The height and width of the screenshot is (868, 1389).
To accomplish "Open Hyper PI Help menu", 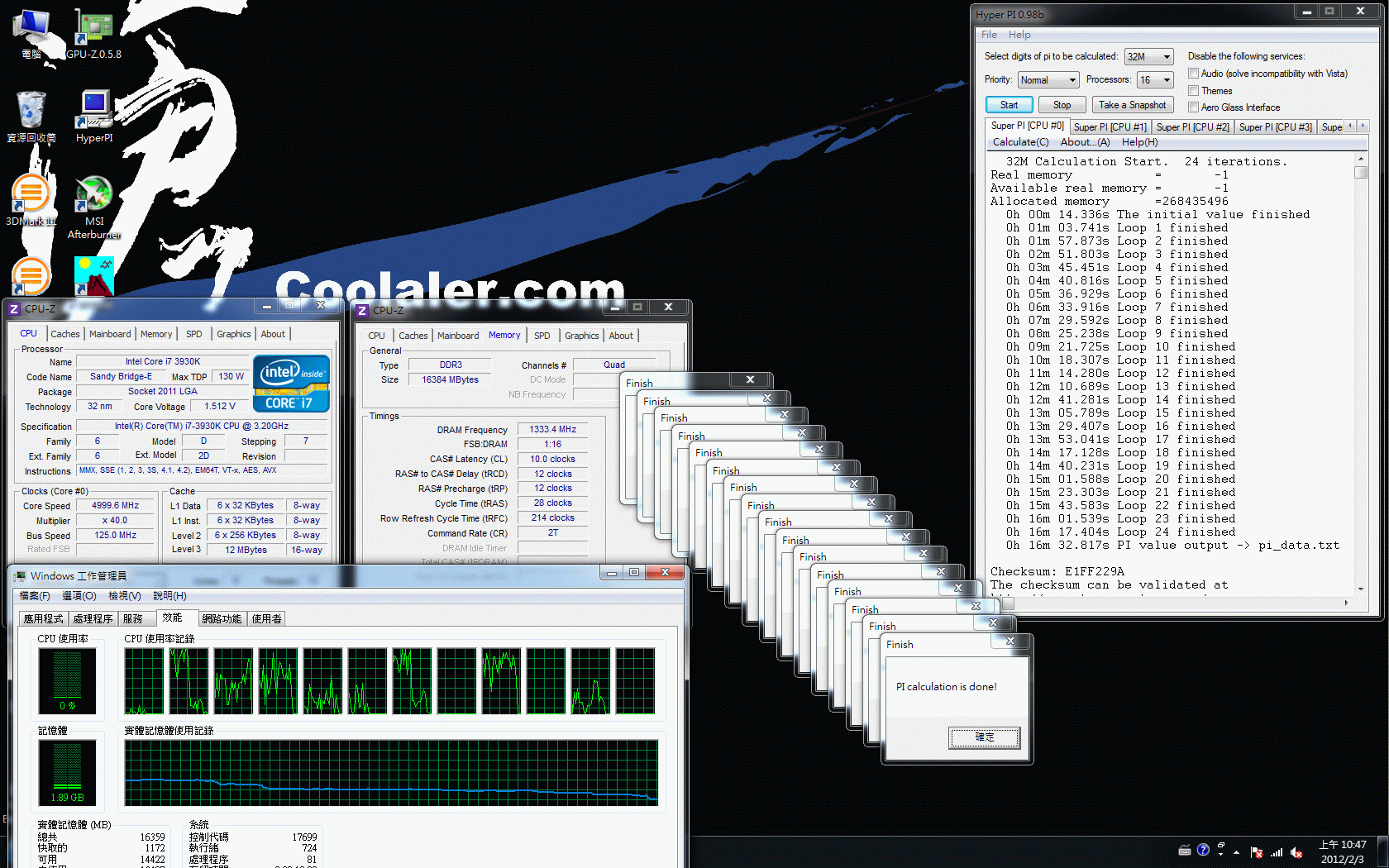I will click(x=1019, y=35).
